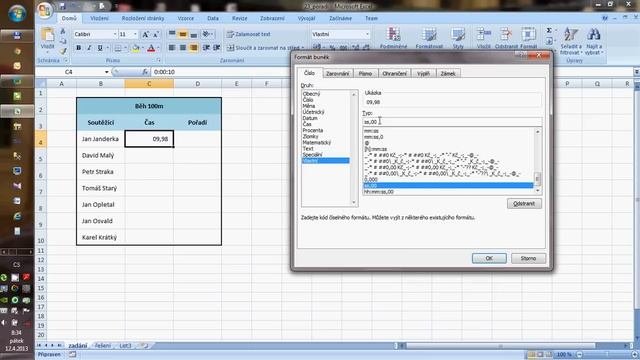Open the font size dropdown

pos(135,34)
